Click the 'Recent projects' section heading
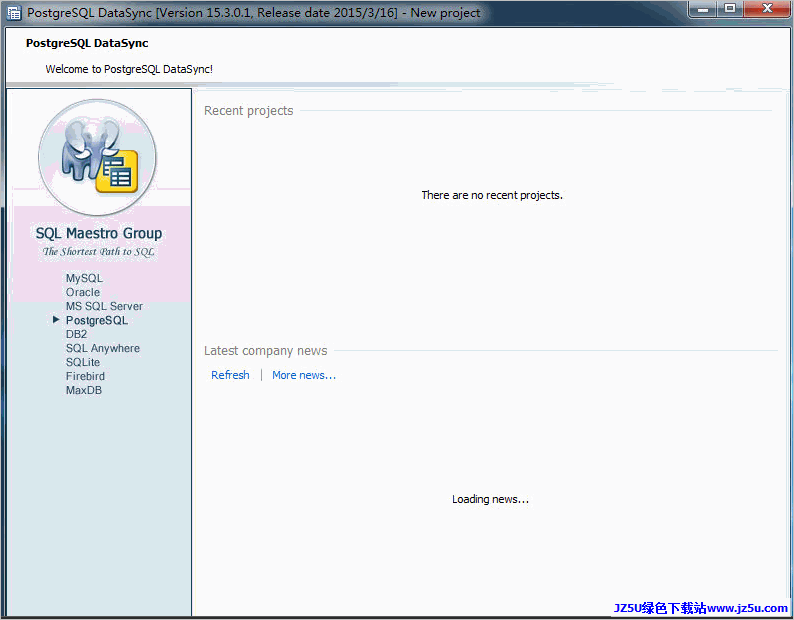 point(249,110)
